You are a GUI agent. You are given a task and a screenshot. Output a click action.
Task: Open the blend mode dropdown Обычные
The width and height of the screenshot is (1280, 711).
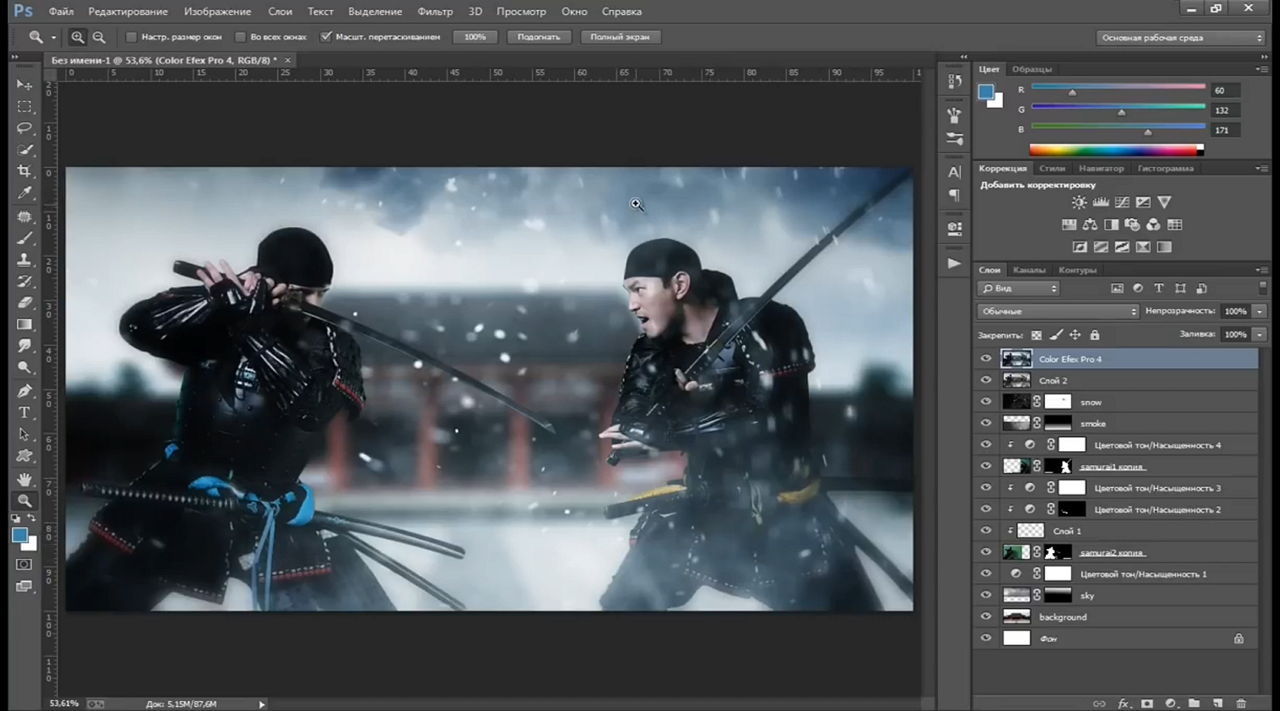1058,311
